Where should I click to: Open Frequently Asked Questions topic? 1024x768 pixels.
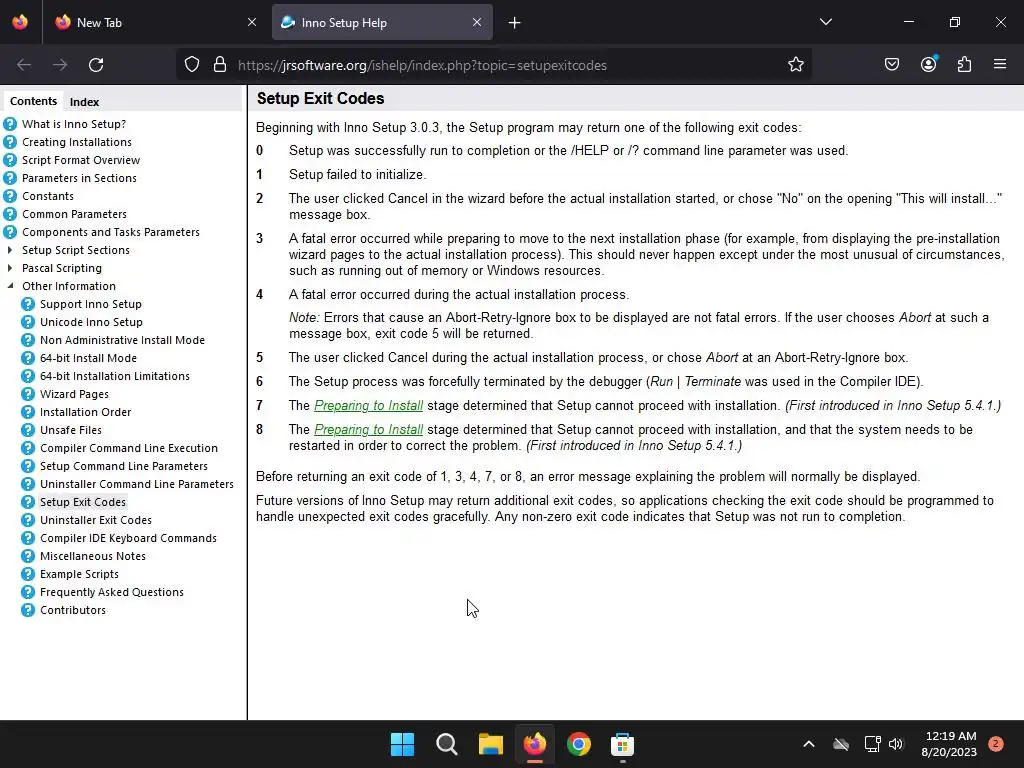(x=112, y=592)
